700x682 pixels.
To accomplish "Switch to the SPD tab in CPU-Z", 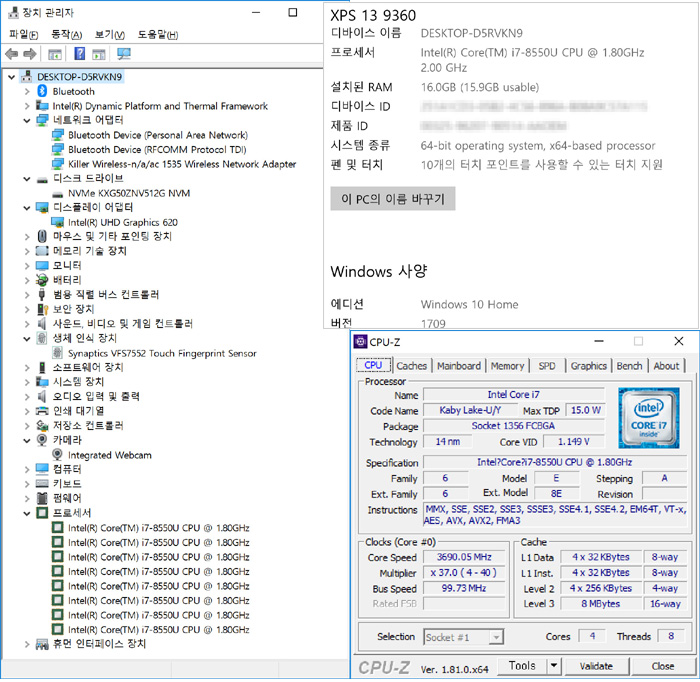I will tap(547, 366).
